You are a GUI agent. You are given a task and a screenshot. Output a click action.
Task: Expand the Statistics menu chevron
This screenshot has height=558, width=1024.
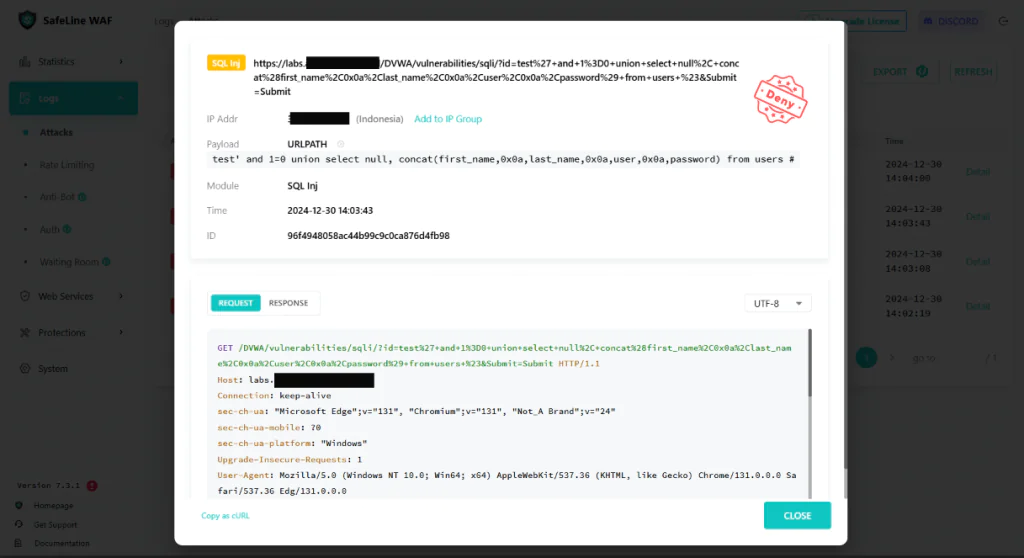pyautogui.click(x=121, y=61)
